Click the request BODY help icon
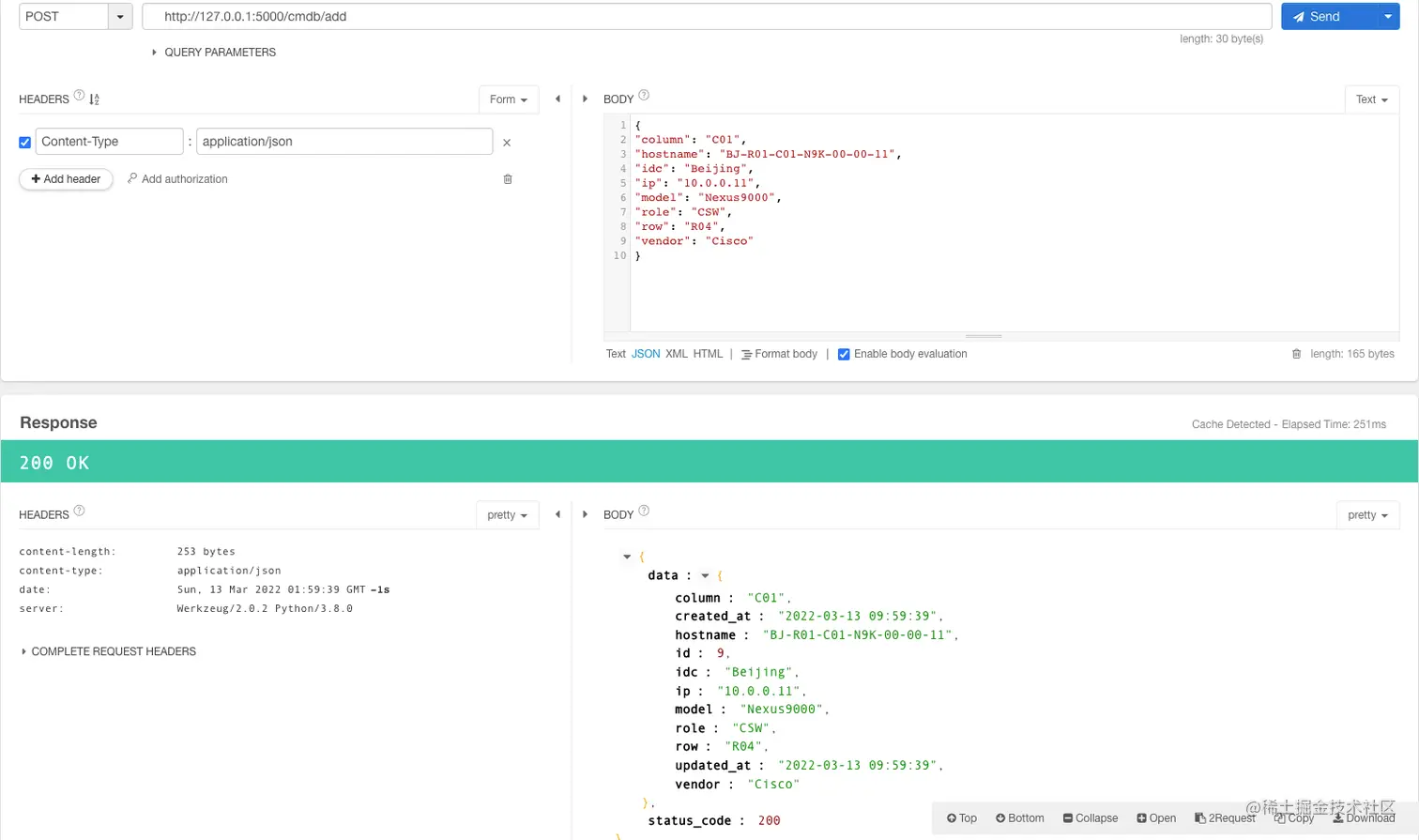The height and width of the screenshot is (840, 1419). point(644,95)
